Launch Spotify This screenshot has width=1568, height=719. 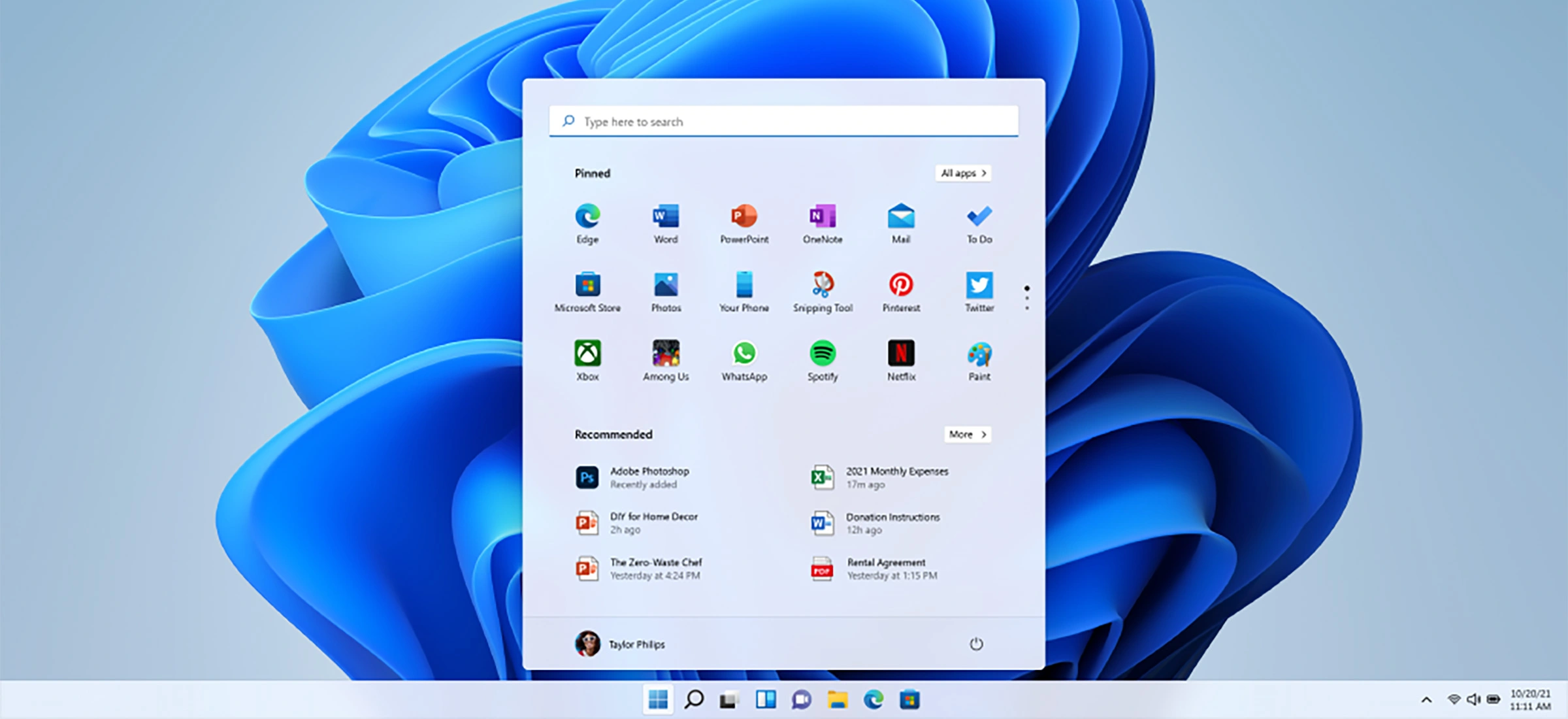pyautogui.click(x=823, y=361)
